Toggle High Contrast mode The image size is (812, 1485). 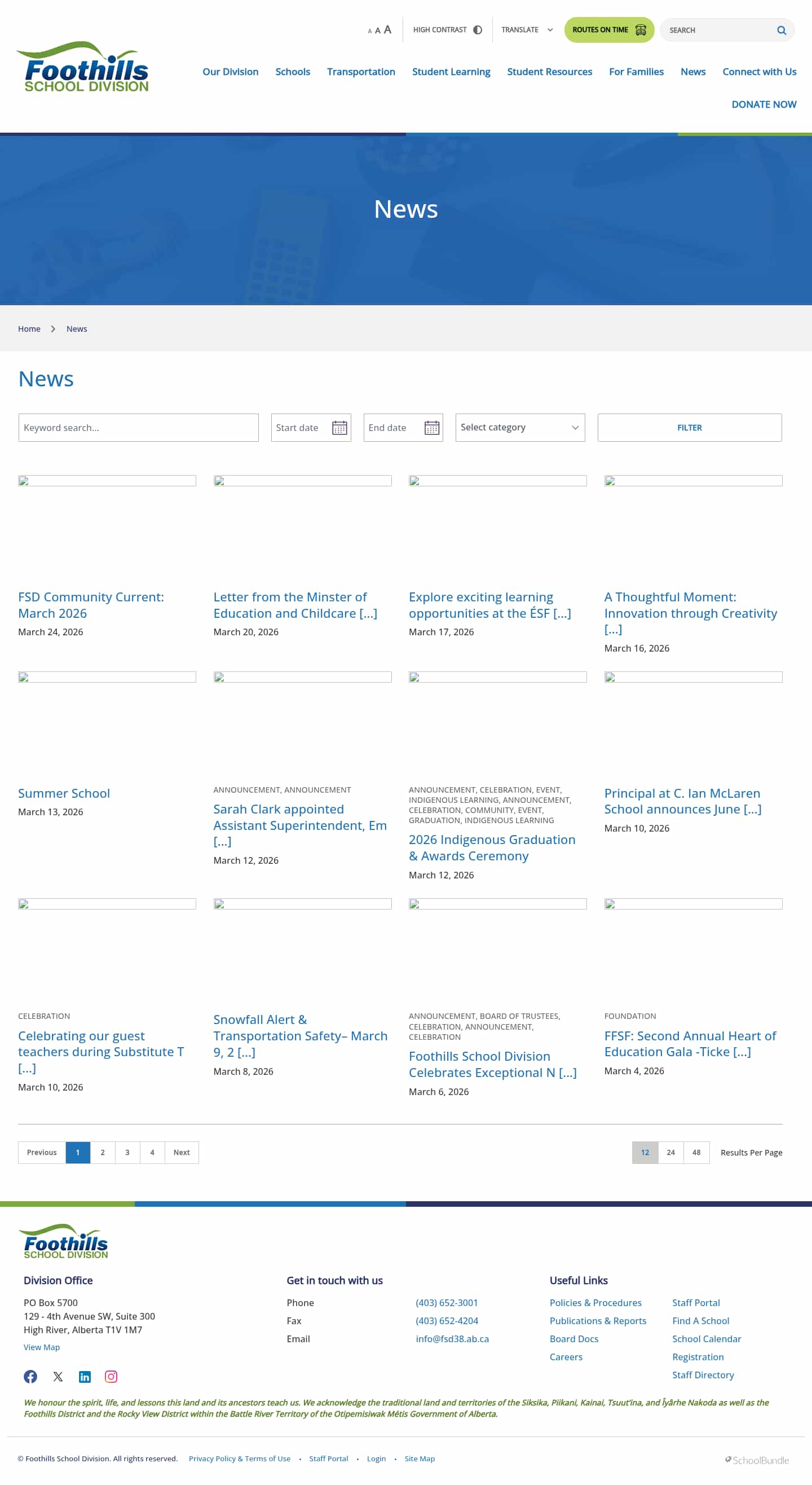coord(447,30)
